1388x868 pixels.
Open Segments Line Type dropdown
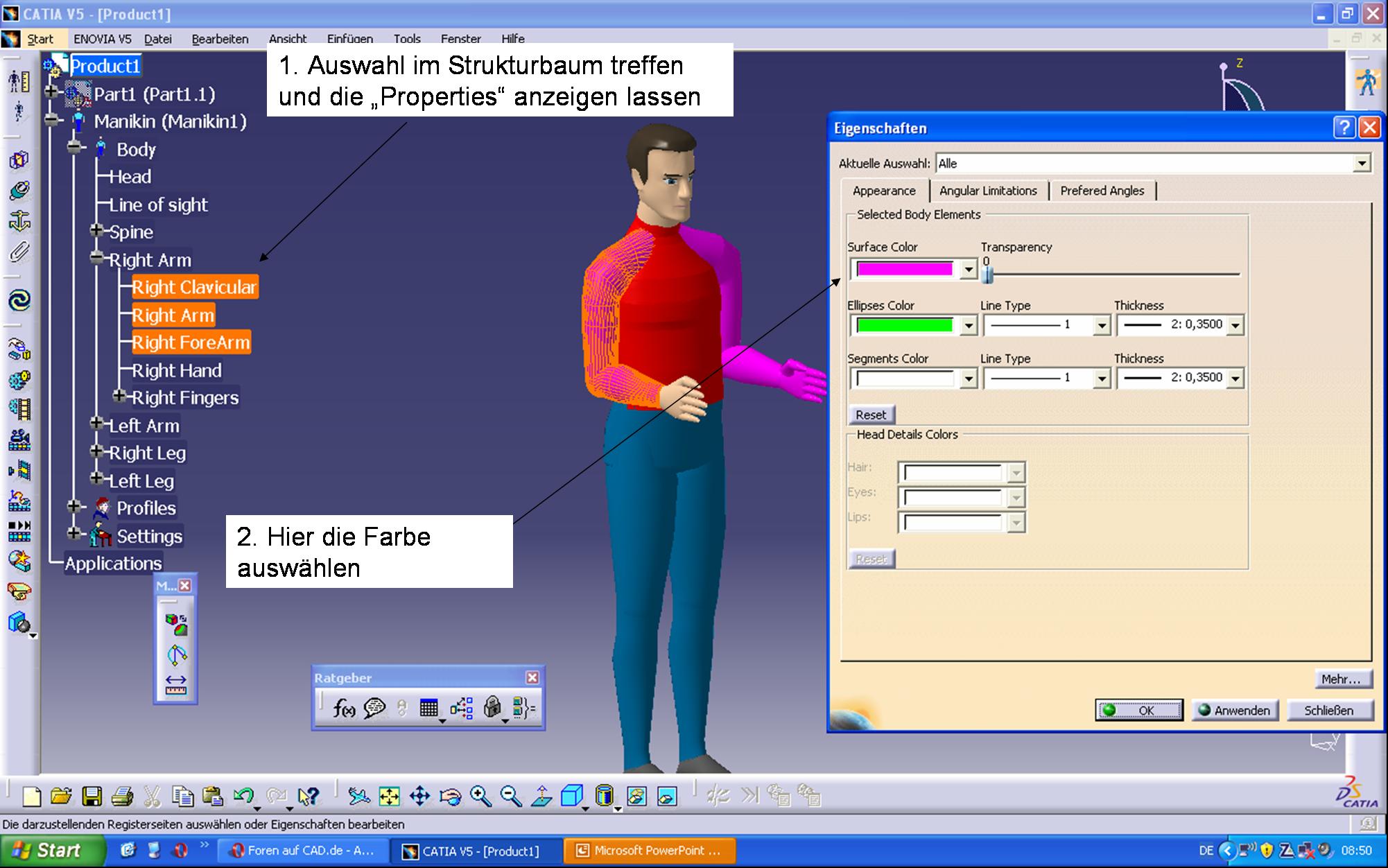click(1102, 379)
